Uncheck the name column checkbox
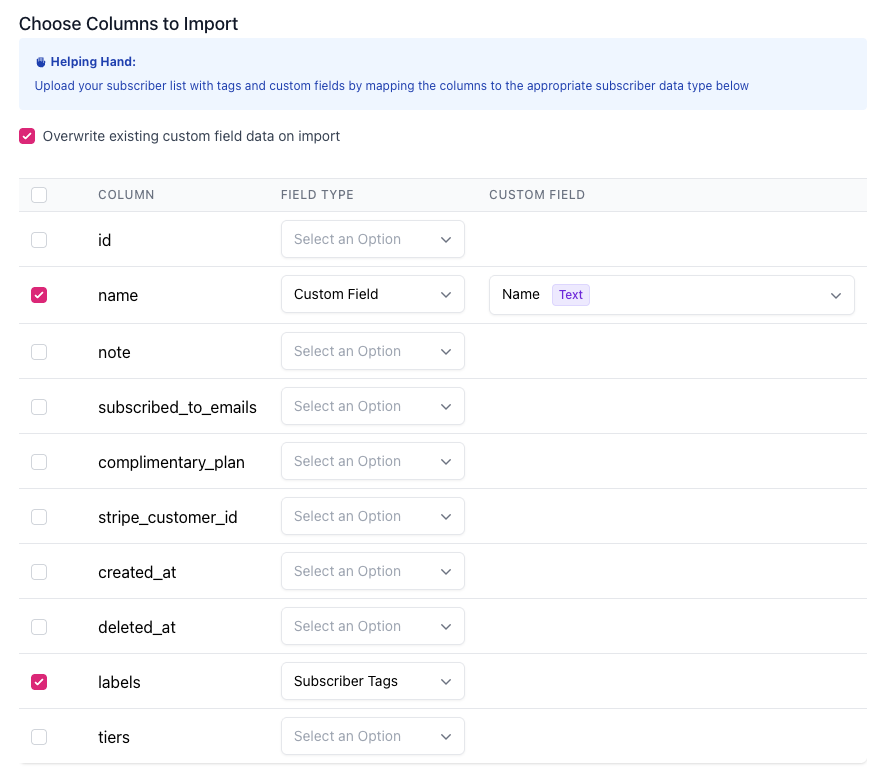Viewport: 885px width, 769px height. (39, 295)
